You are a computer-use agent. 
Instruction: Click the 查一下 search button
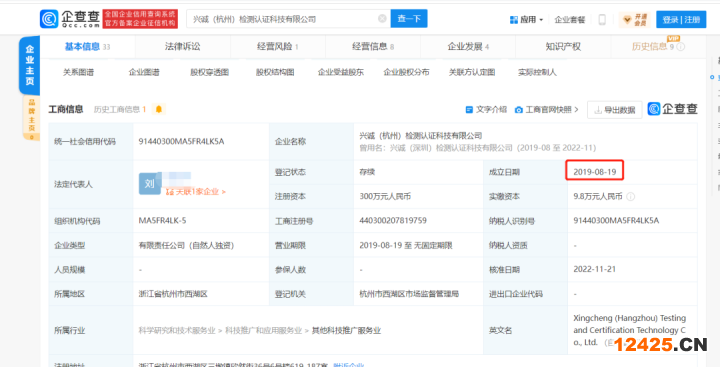409,19
